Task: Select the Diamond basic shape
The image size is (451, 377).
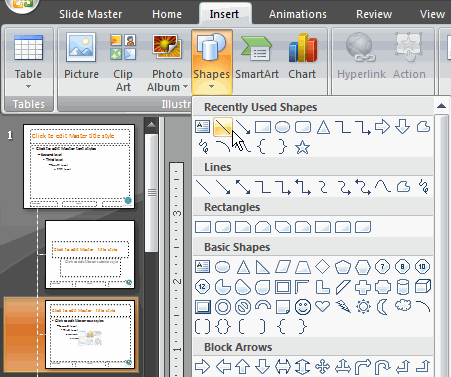Action: pyautogui.click(x=323, y=267)
